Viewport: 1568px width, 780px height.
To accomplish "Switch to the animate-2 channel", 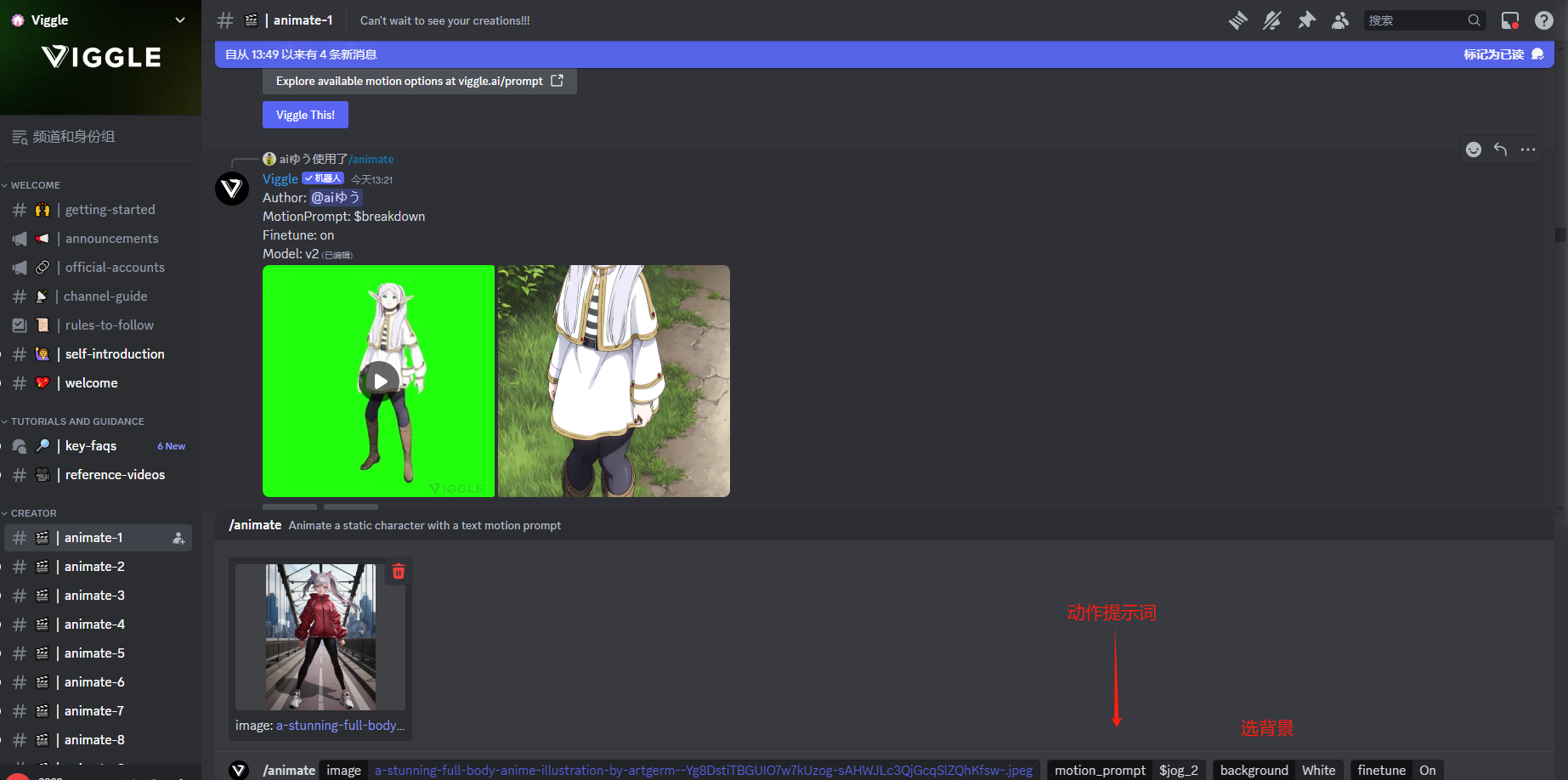I will coord(99,567).
